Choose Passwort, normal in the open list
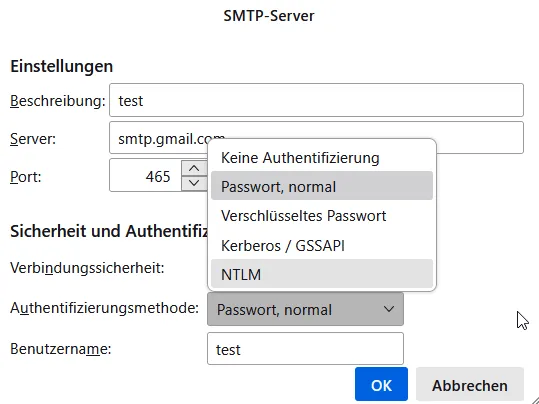 point(322,186)
